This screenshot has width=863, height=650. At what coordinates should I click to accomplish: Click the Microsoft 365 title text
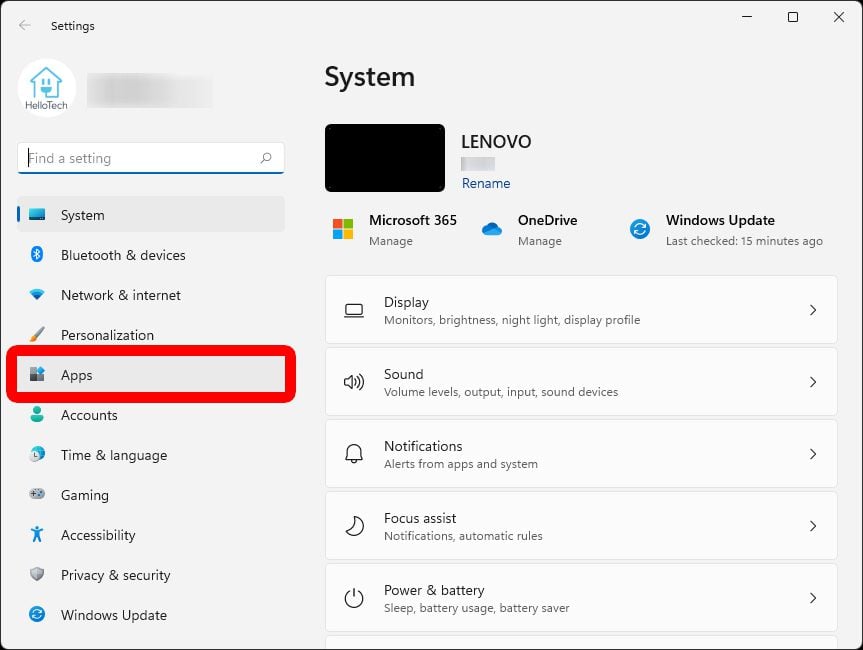(413, 220)
